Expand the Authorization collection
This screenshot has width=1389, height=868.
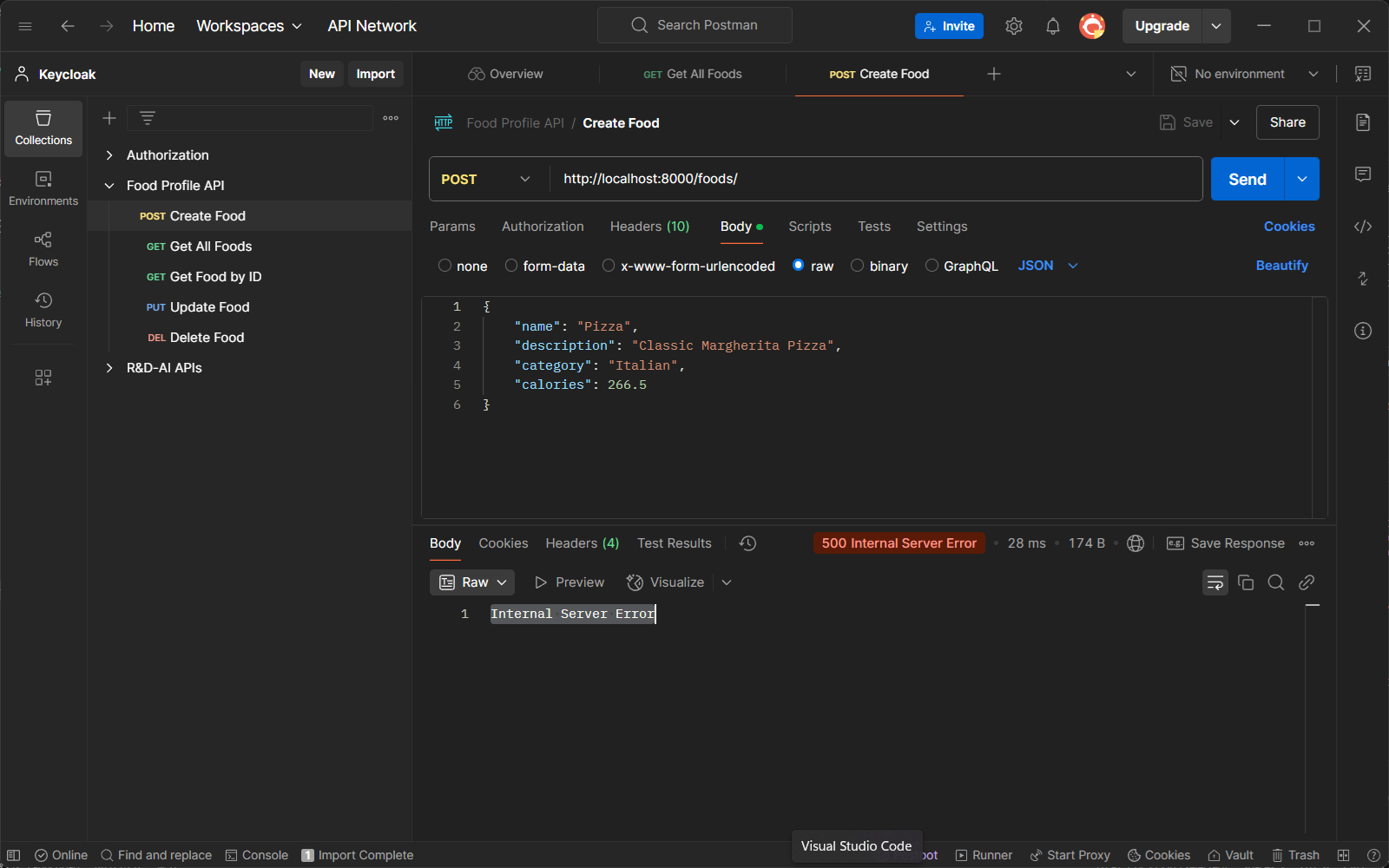coord(109,155)
